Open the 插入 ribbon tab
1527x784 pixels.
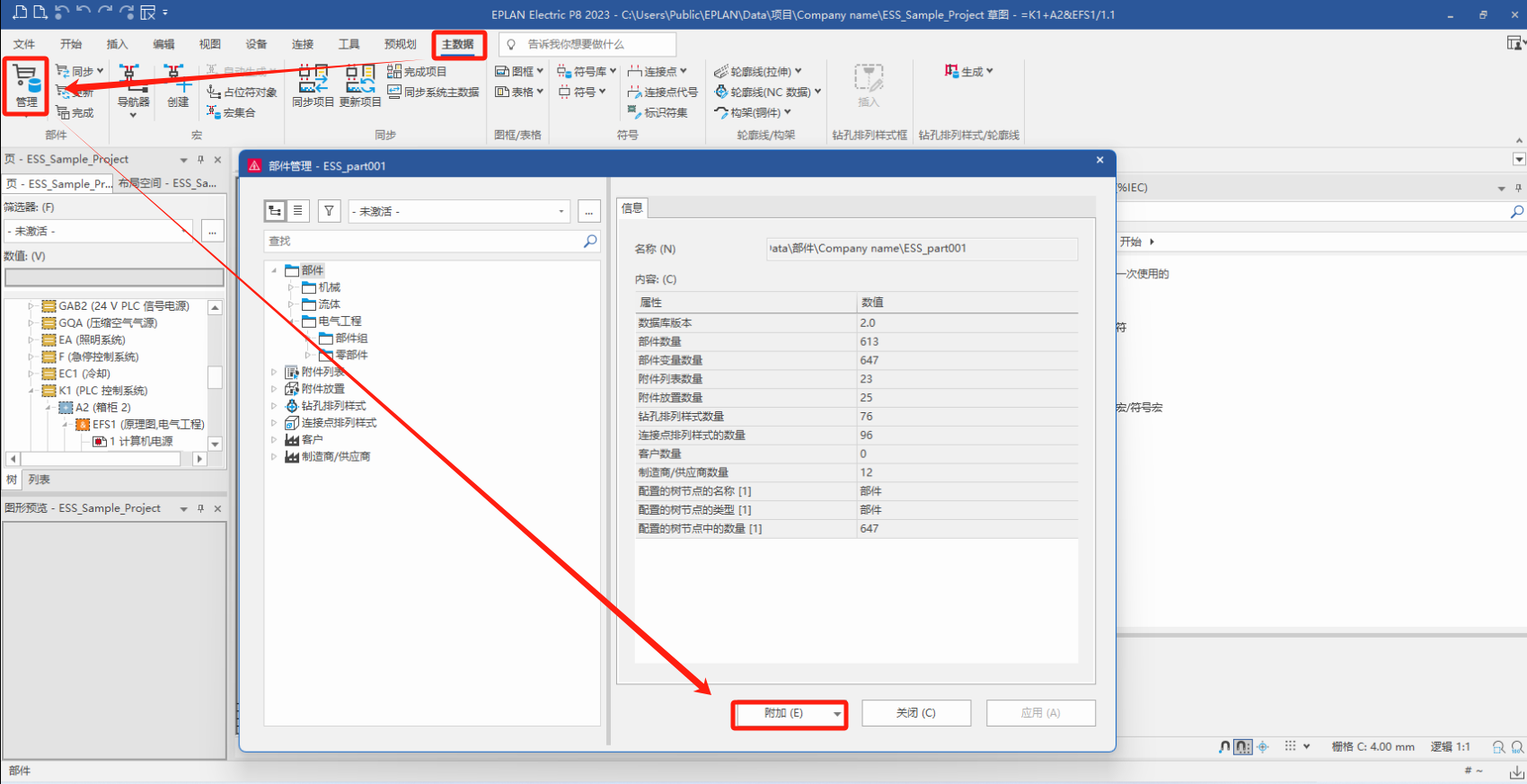(117, 44)
